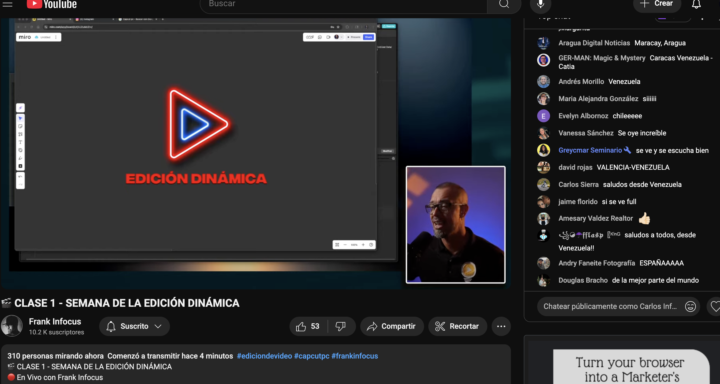This screenshot has width=720, height=384.
Task: Click the Greycmar Seminario moderator name
Action: (x=590, y=150)
